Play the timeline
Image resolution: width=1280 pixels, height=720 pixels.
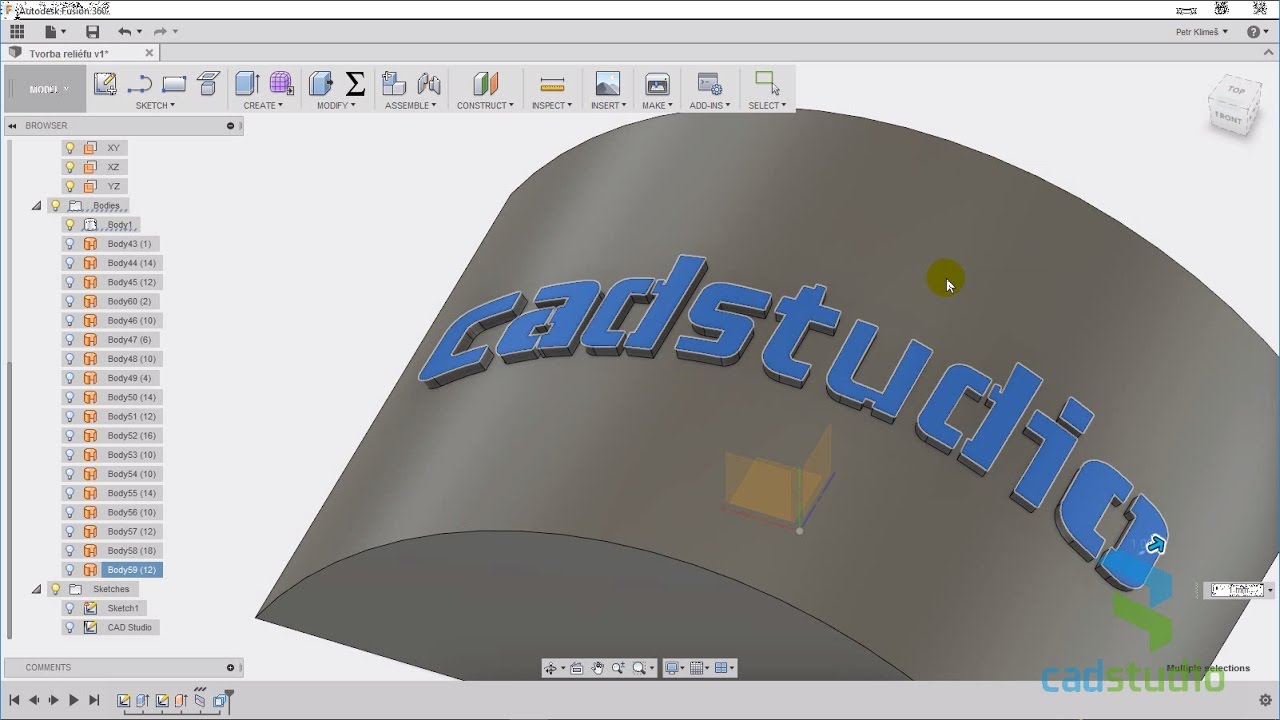(x=73, y=701)
